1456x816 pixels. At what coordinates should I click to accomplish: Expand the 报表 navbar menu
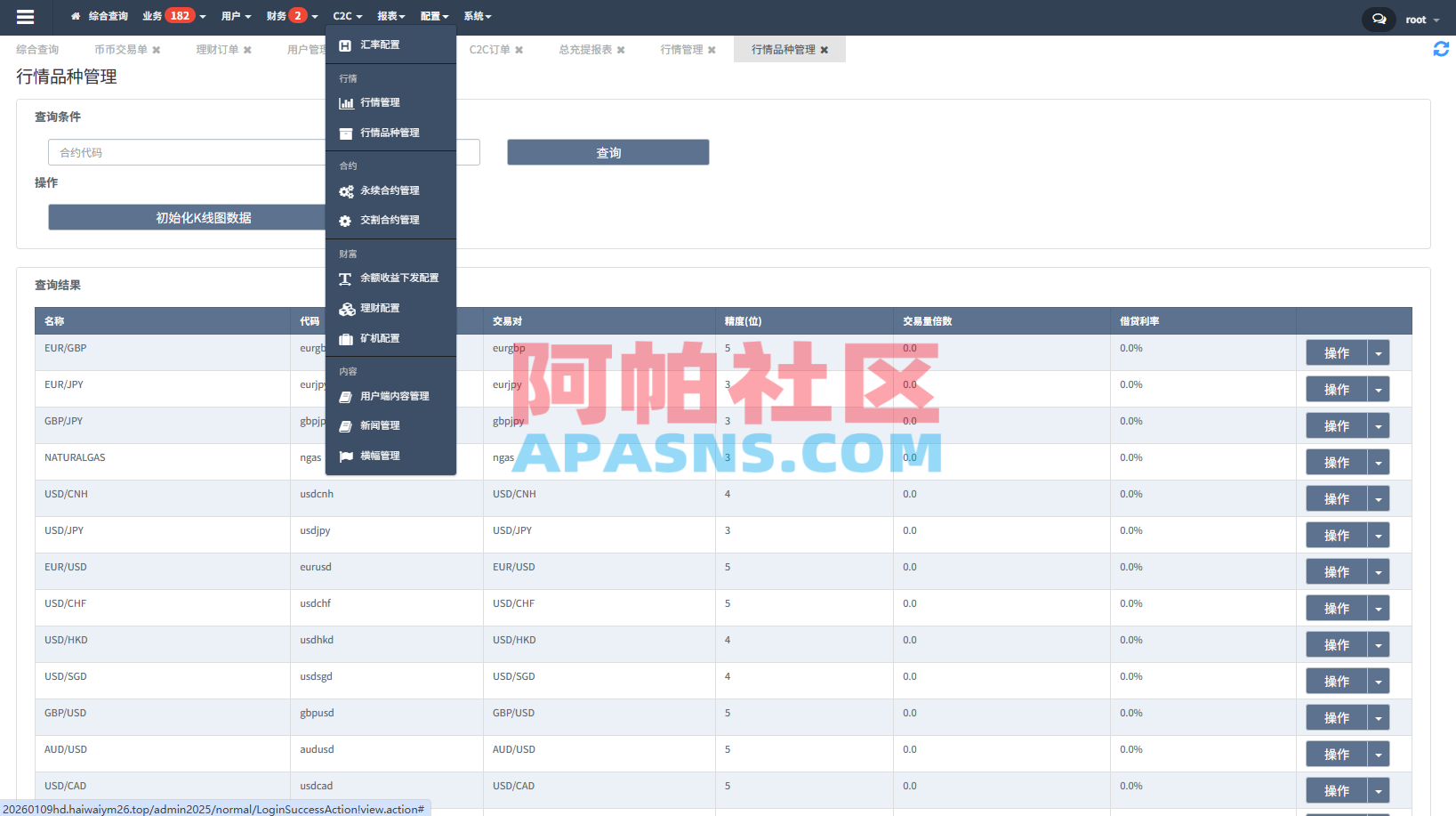pos(390,16)
